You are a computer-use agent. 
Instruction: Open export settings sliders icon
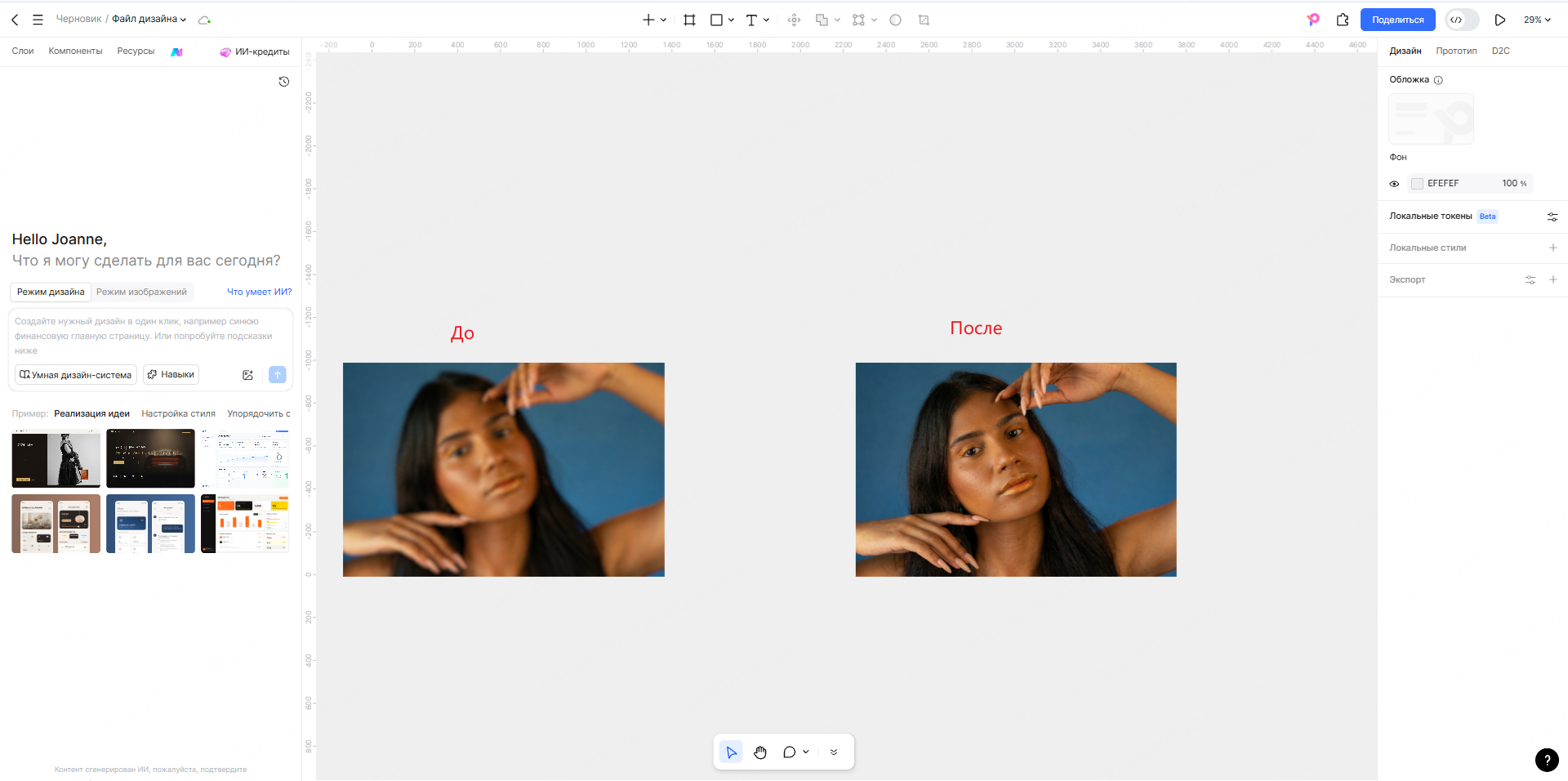1530,279
